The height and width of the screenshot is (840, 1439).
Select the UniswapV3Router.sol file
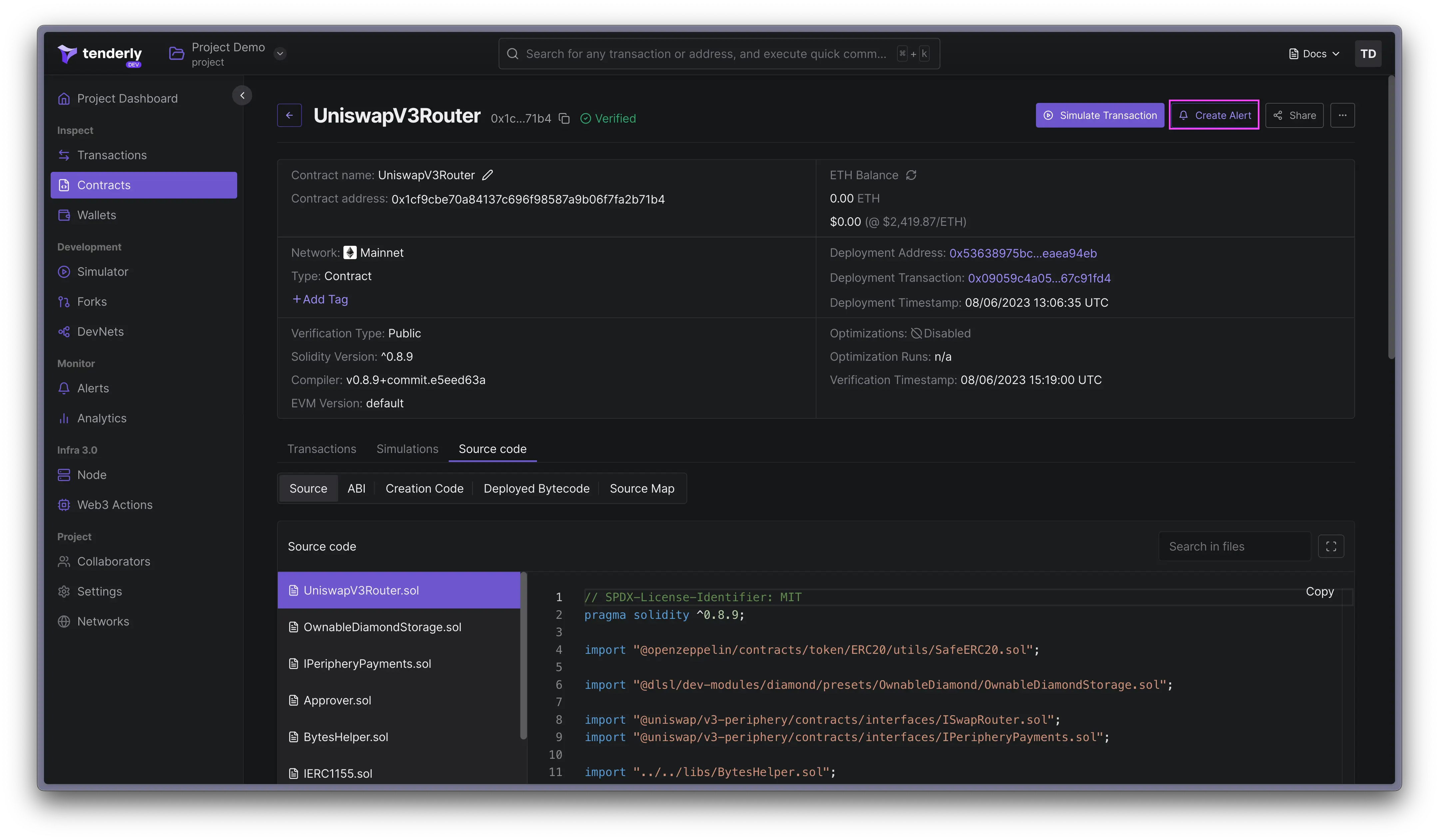tap(399, 591)
